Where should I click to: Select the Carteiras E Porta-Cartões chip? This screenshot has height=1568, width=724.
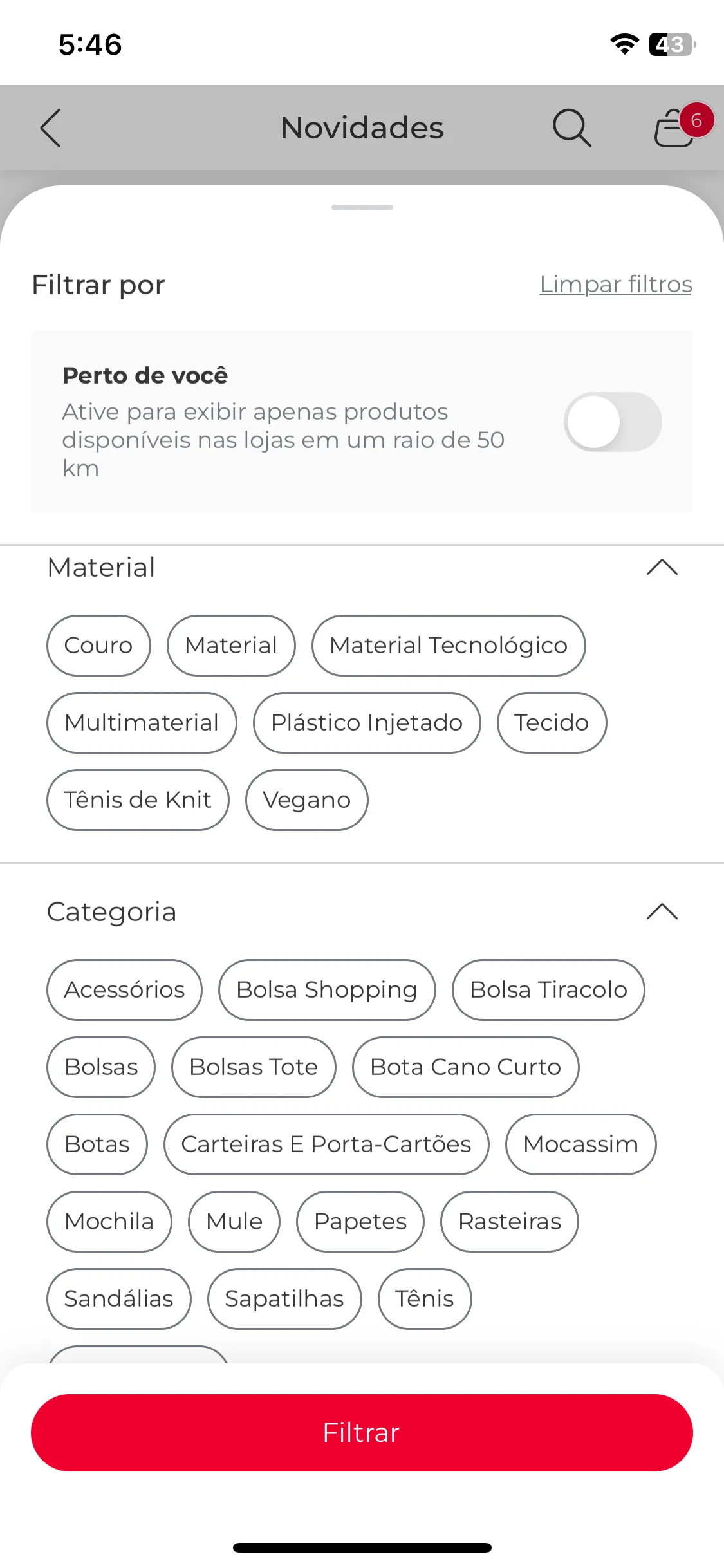coord(326,1144)
